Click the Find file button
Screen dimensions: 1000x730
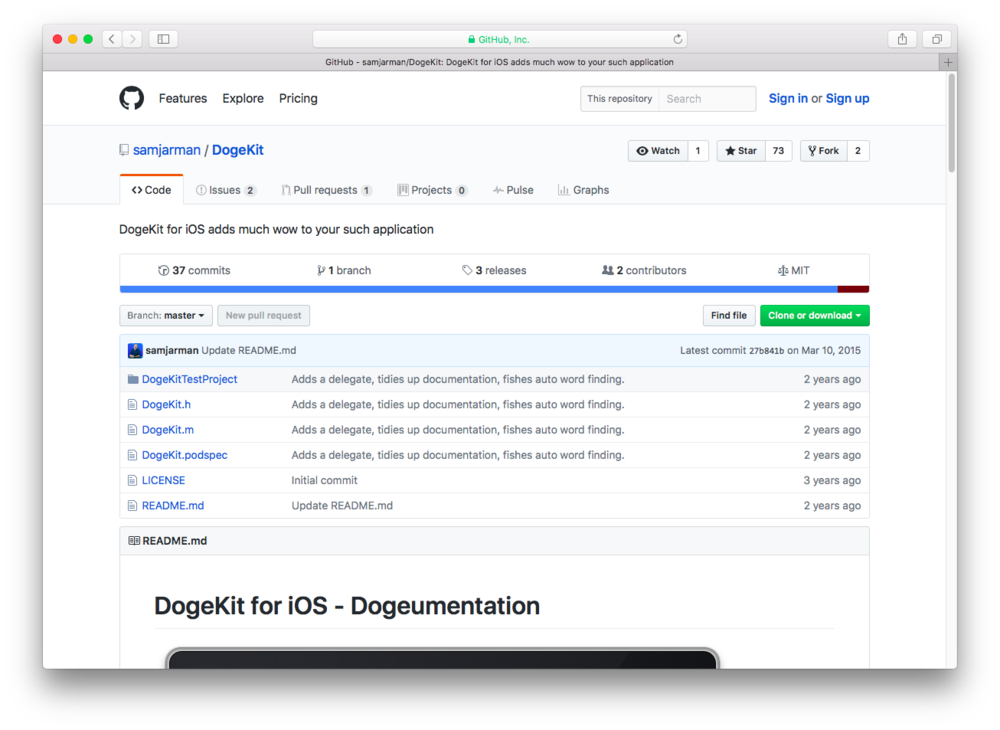[x=729, y=316]
